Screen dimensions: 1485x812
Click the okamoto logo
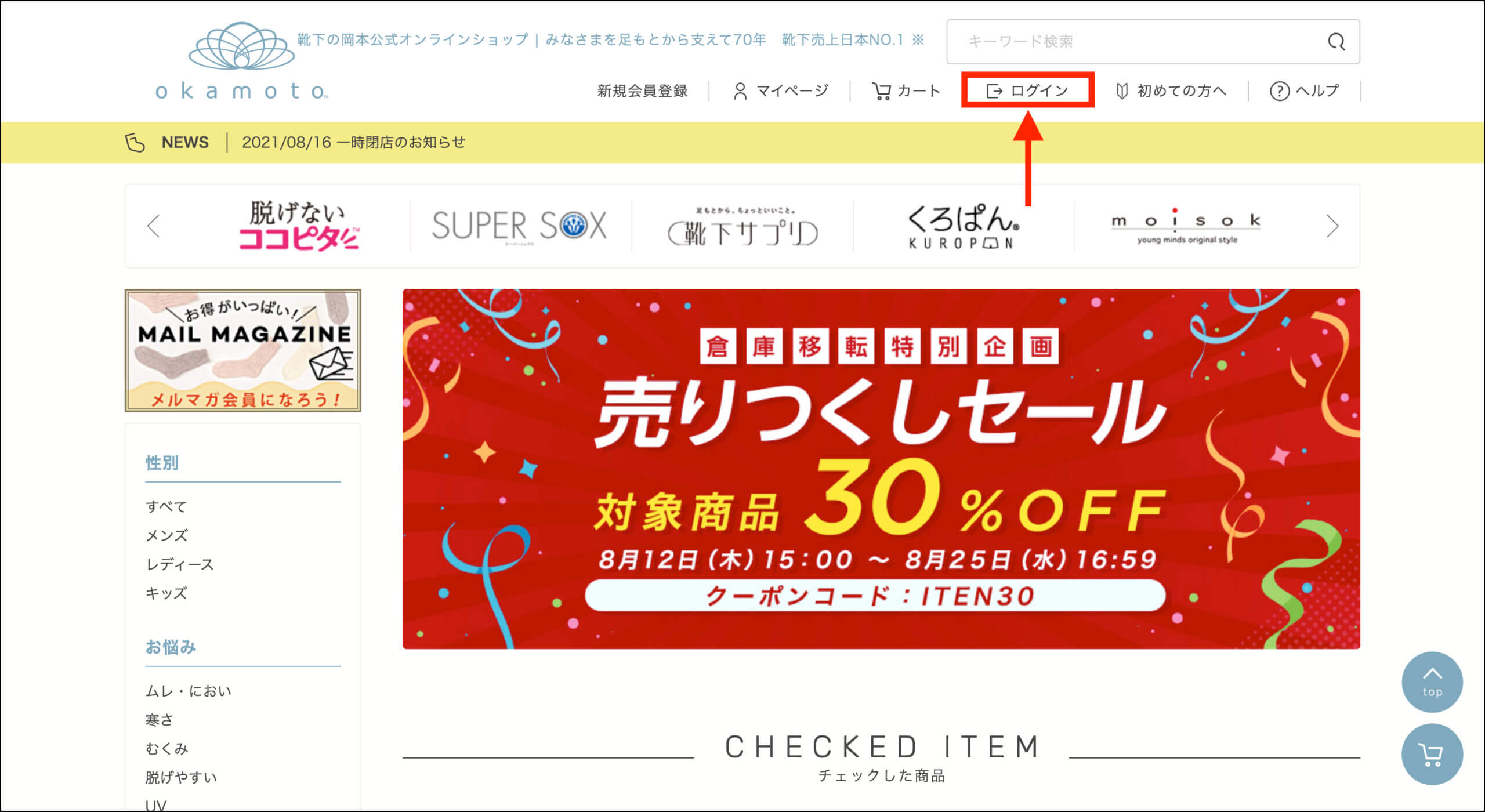[x=241, y=61]
